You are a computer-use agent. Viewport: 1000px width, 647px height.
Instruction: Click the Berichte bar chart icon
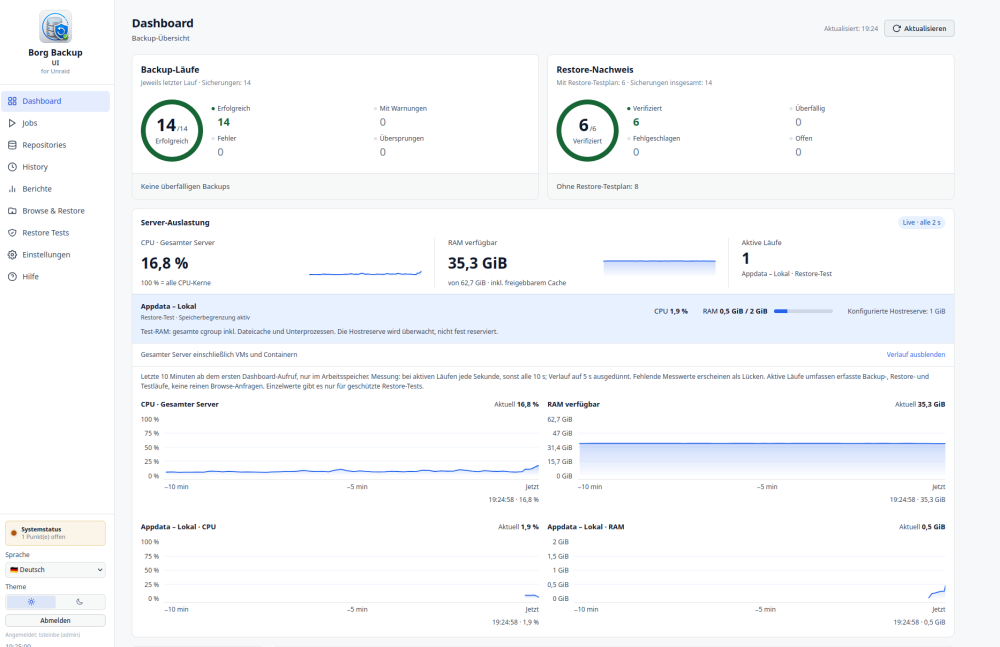pyautogui.click(x=12, y=189)
